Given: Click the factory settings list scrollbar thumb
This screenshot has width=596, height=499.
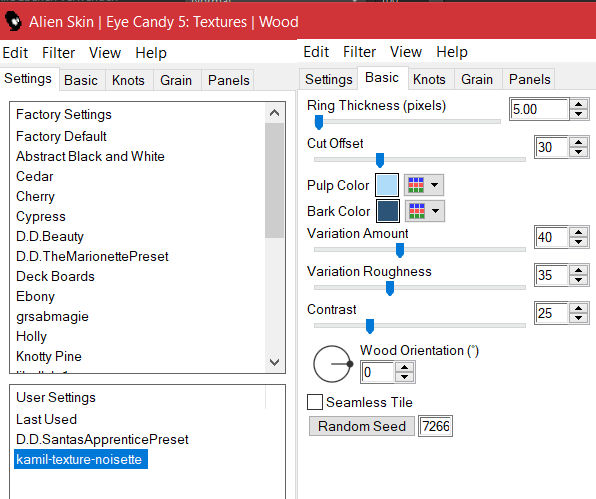Looking at the screenshot, I should [x=274, y=181].
